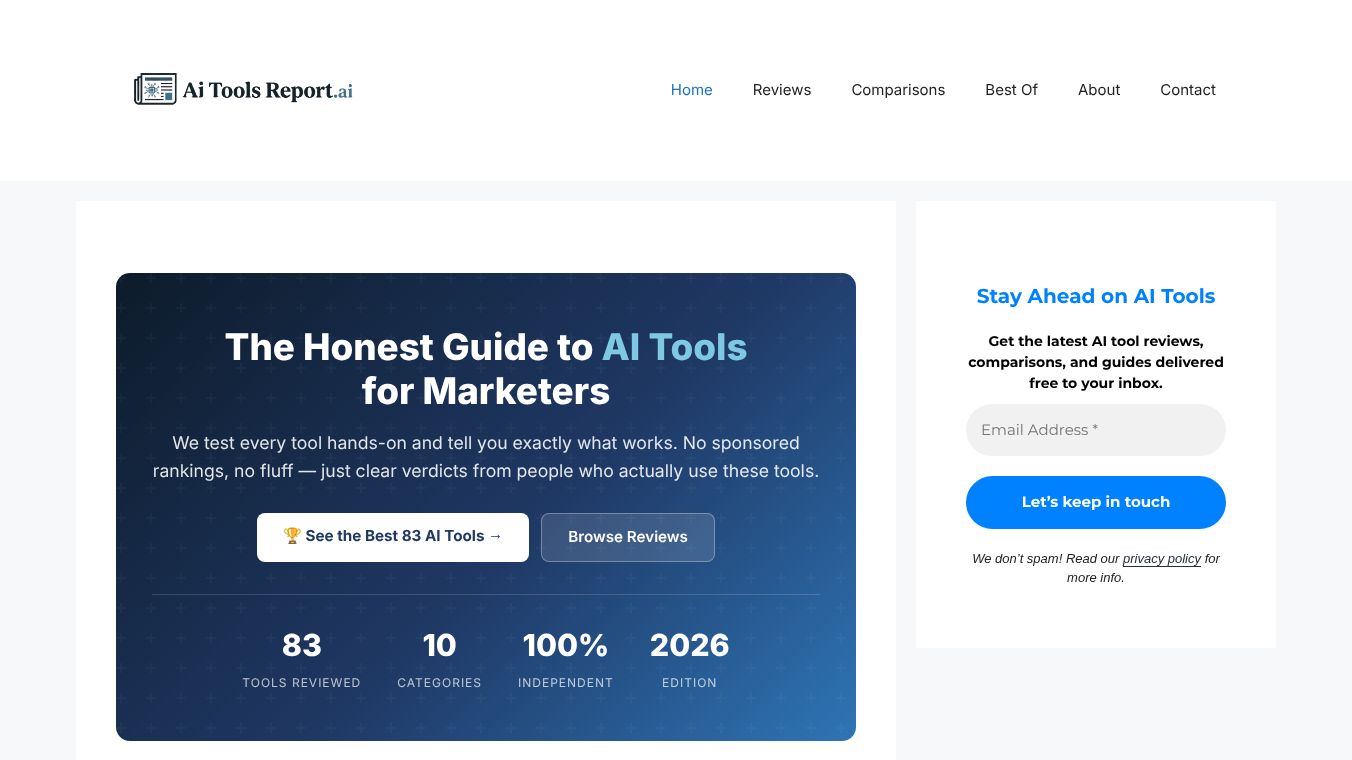Go to the Best Of page
Viewport: 1352px width, 760px height.
[x=1011, y=90]
